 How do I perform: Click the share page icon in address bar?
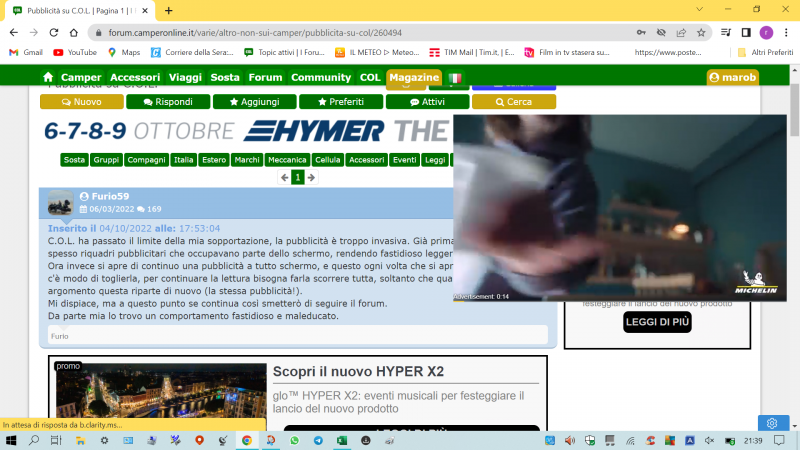681,33
